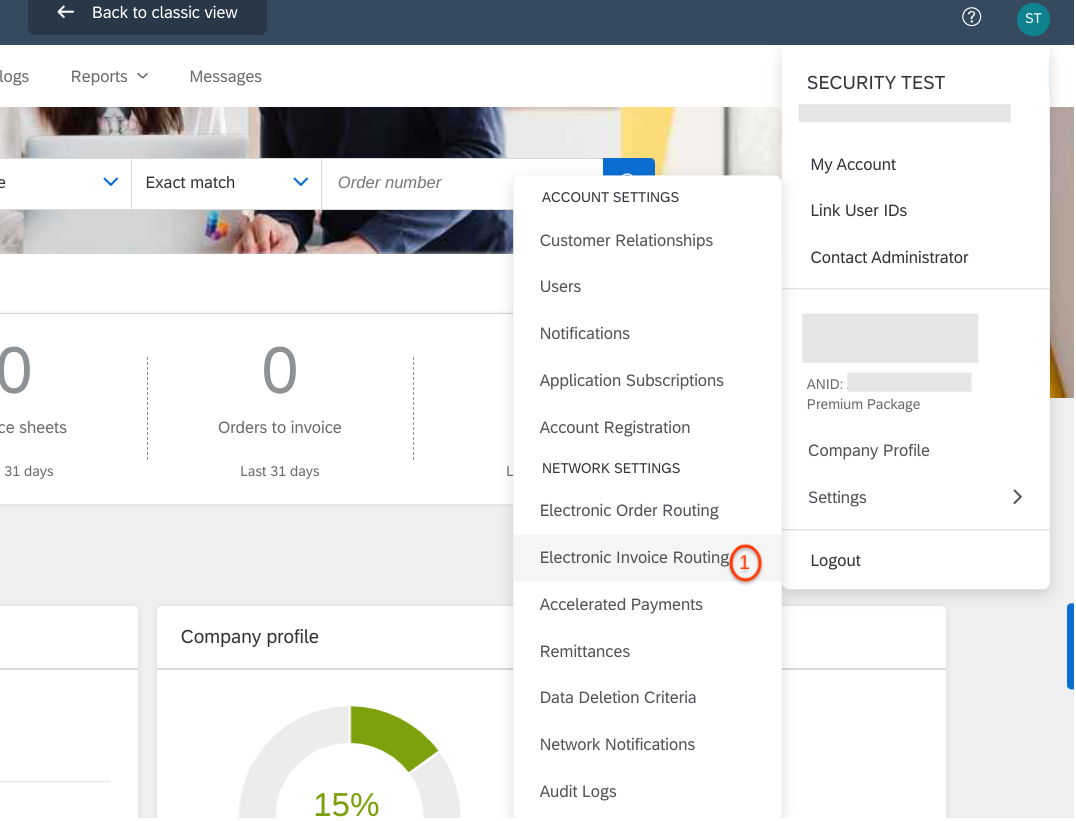
Task: Select Remittances
Action: tap(585, 651)
